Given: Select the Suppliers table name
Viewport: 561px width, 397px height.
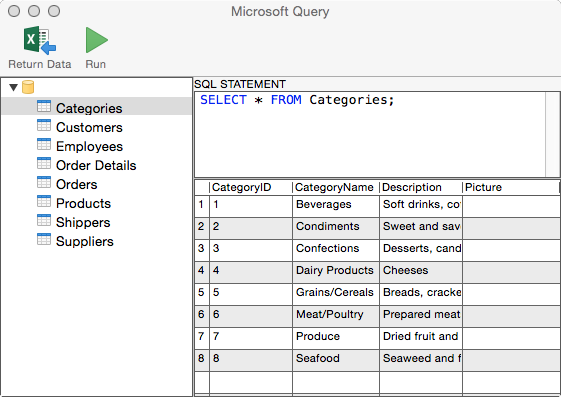Looking at the screenshot, I should [85, 241].
